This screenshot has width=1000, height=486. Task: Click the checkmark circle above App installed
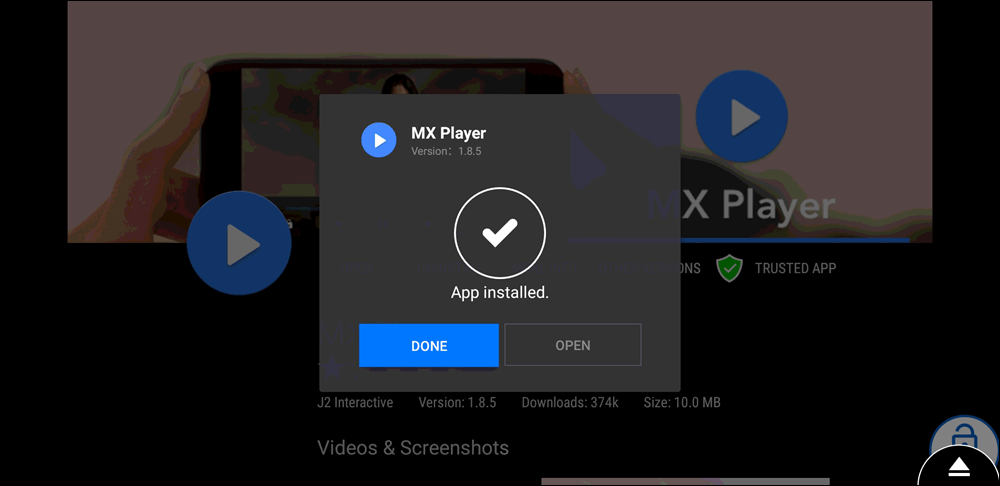499,234
